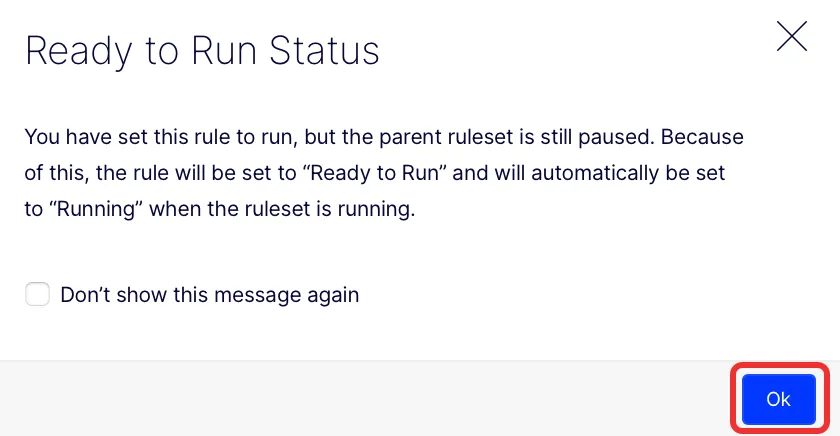Tick the empty square box beside Don't show

38,294
